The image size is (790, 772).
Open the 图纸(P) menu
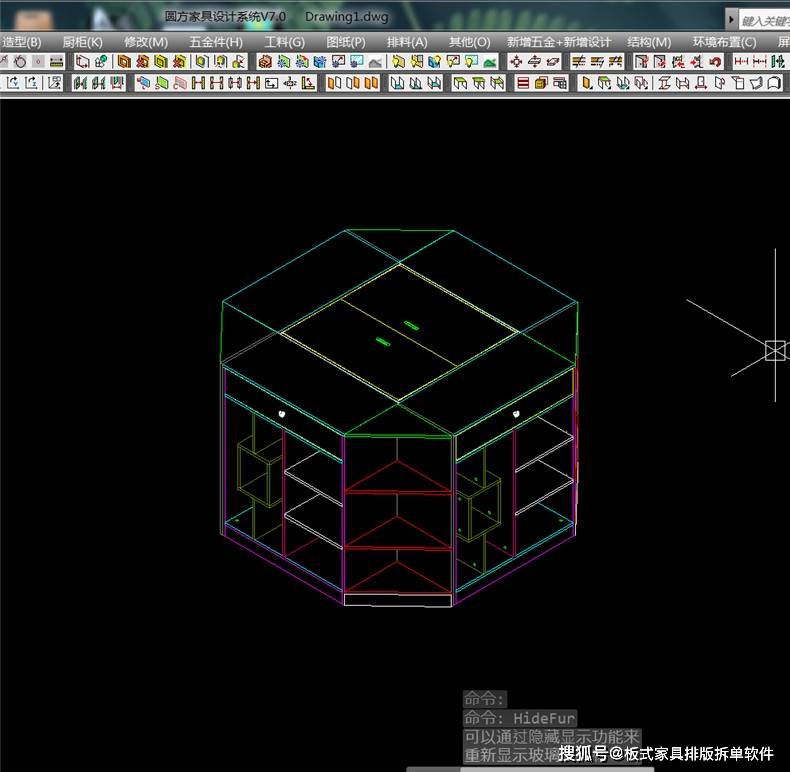click(x=346, y=42)
